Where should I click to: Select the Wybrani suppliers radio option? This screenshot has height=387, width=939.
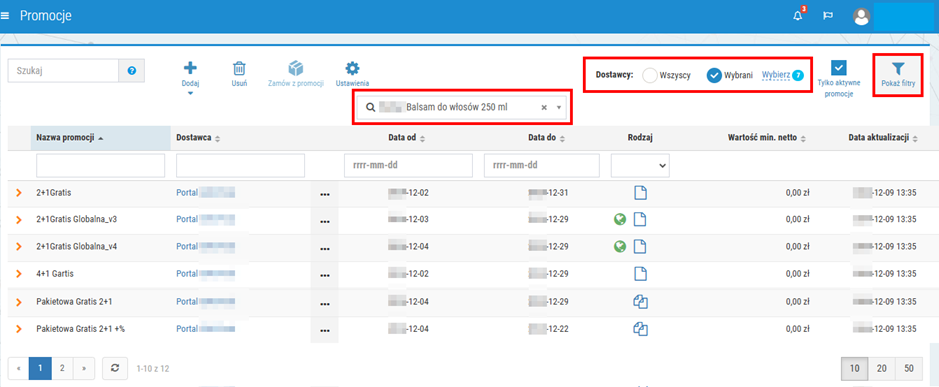pyautogui.click(x=714, y=75)
